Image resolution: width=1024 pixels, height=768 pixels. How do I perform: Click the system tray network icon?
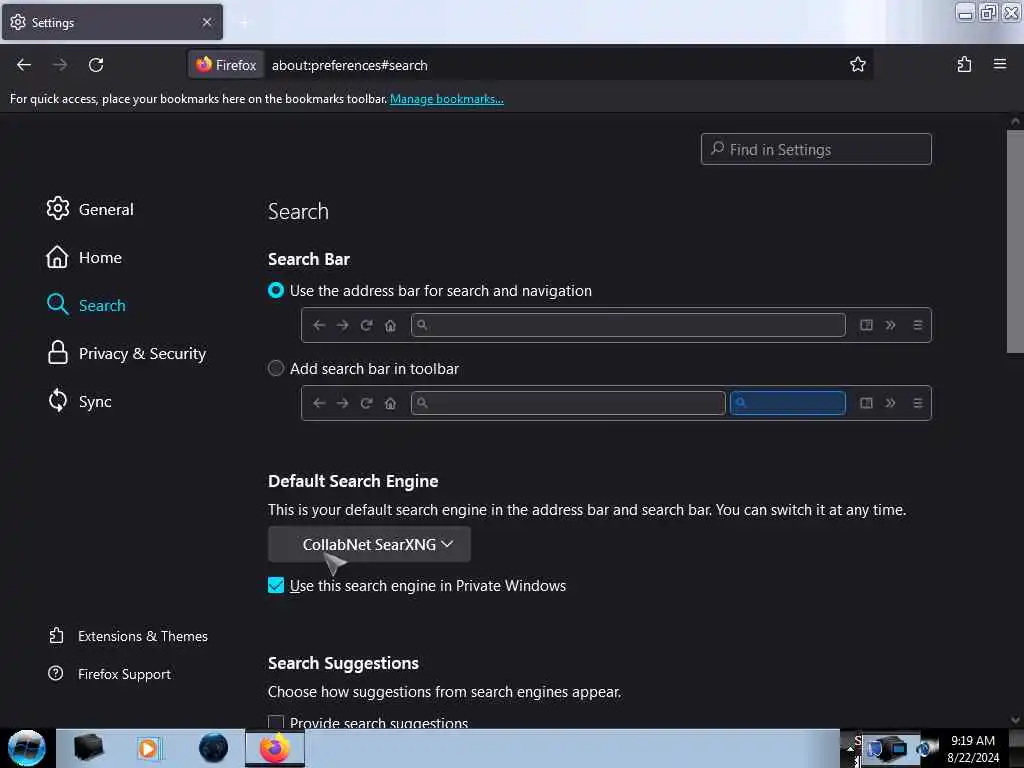pyautogui.click(x=891, y=748)
